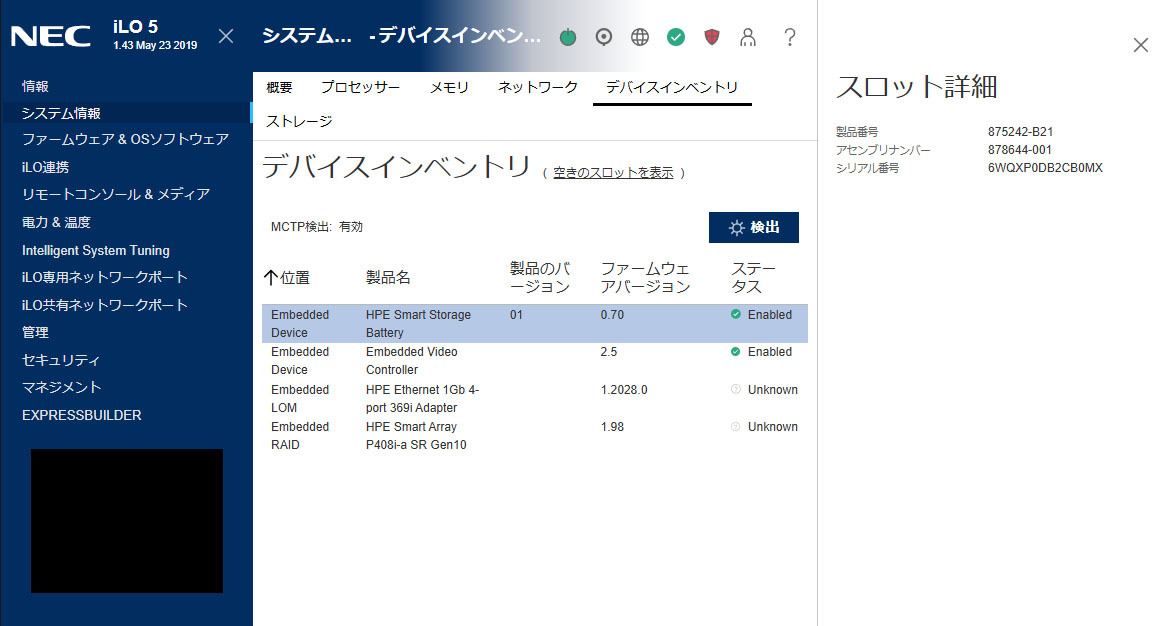Select デバイスインベントリ tab
Image resolution: width=1175 pixels, height=626 pixels.
pos(672,88)
